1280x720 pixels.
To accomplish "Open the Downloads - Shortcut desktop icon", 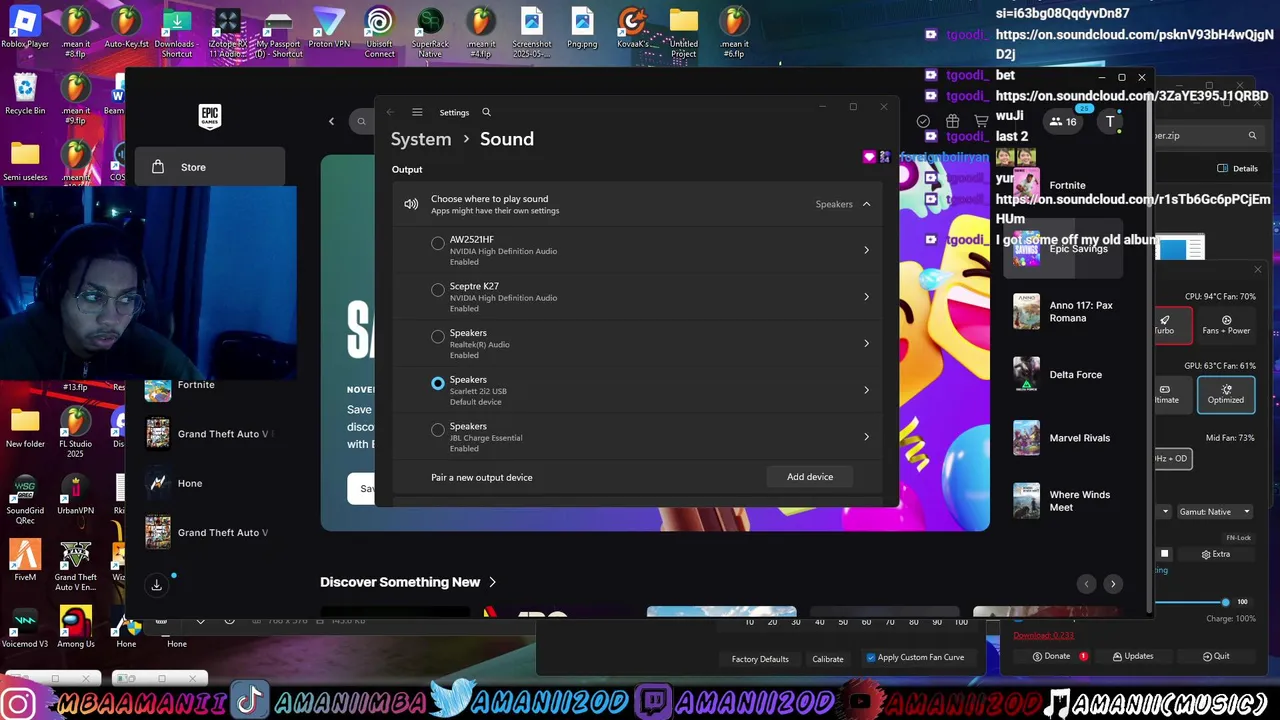I will point(176,30).
